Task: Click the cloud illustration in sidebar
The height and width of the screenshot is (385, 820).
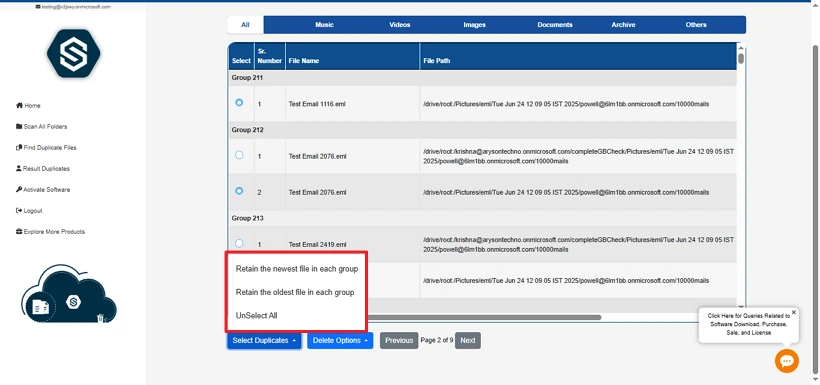Action: tap(69, 293)
